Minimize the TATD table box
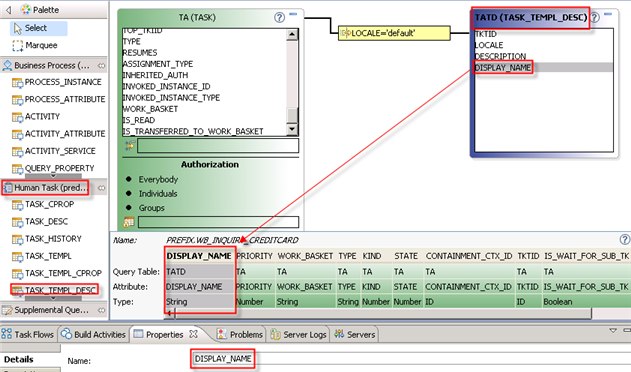Screen dimensions: 631x372 pos(608,14)
